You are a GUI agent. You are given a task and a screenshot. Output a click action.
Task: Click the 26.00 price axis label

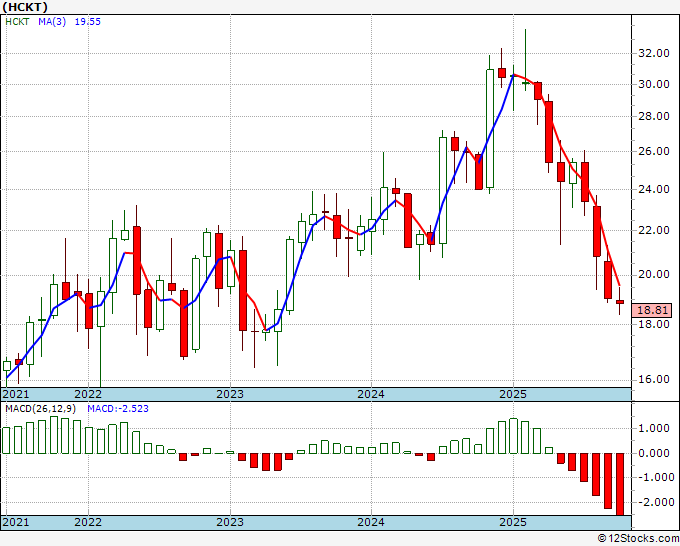654,151
